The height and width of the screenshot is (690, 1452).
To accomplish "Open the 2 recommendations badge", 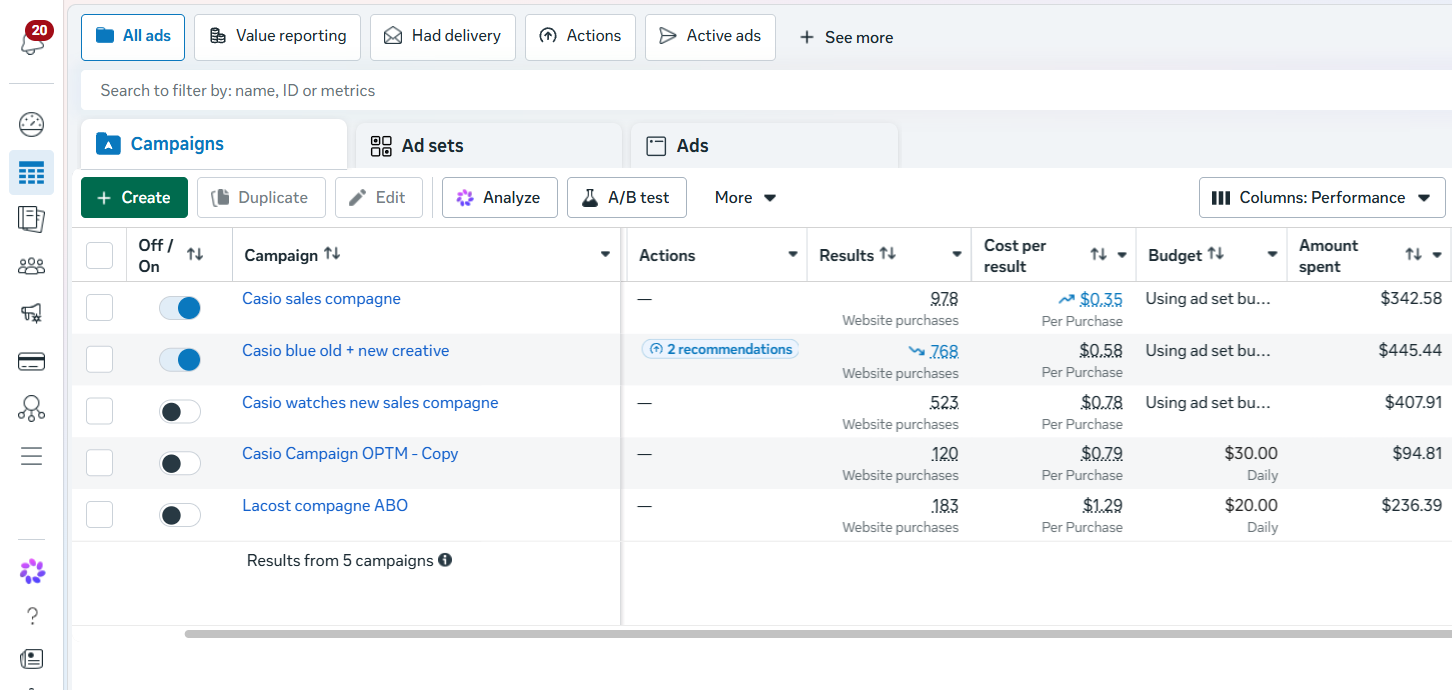I will 720,349.
